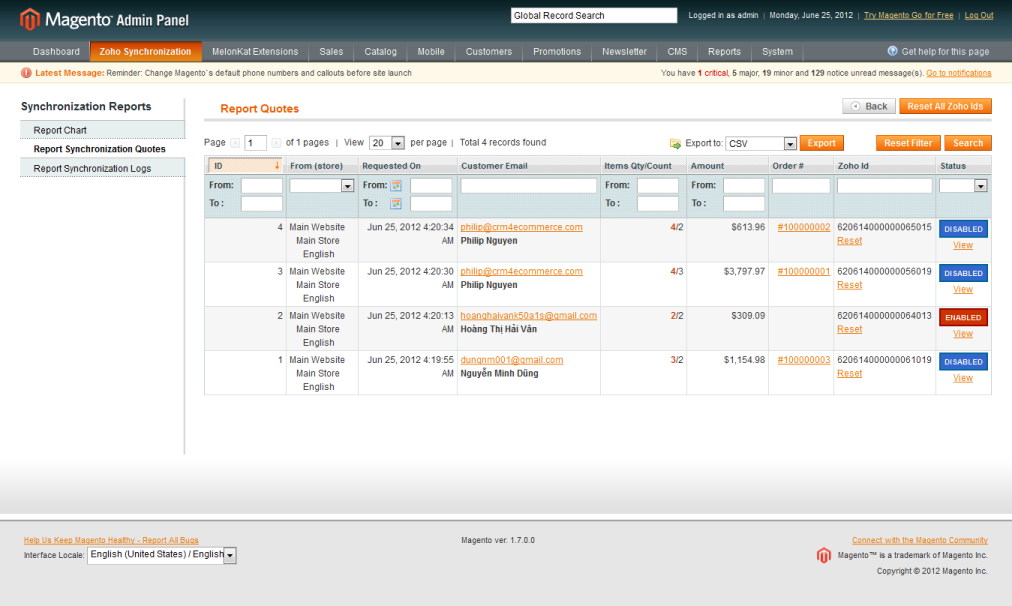Click the Export button
The width and height of the screenshot is (1012, 606).
pos(822,143)
